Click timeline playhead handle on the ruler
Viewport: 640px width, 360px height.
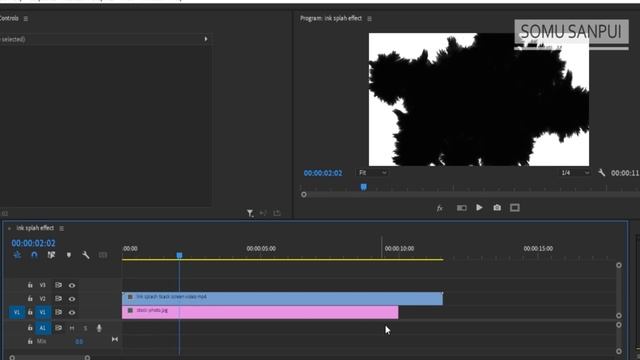pyautogui.click(x=179, y=255)
